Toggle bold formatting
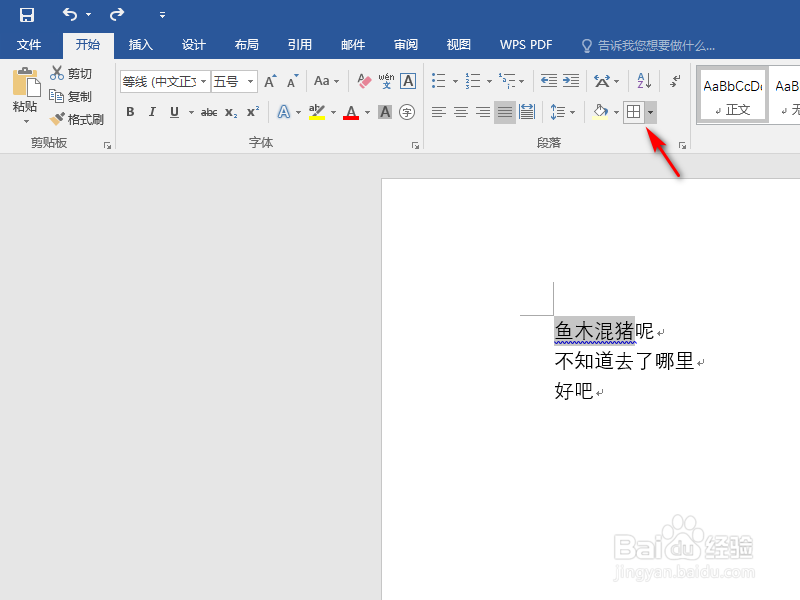The image size is (800, 600). point(130,112)
